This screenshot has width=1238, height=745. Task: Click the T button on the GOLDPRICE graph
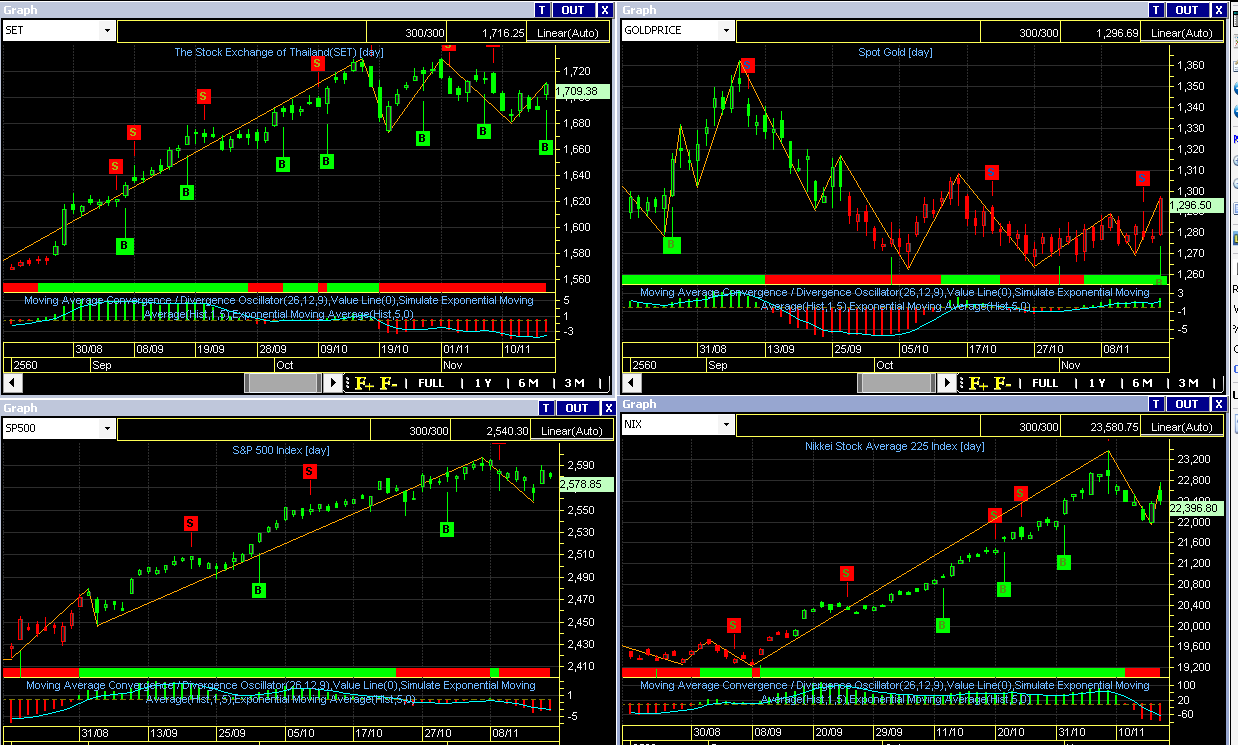[x=1156, y=10]
